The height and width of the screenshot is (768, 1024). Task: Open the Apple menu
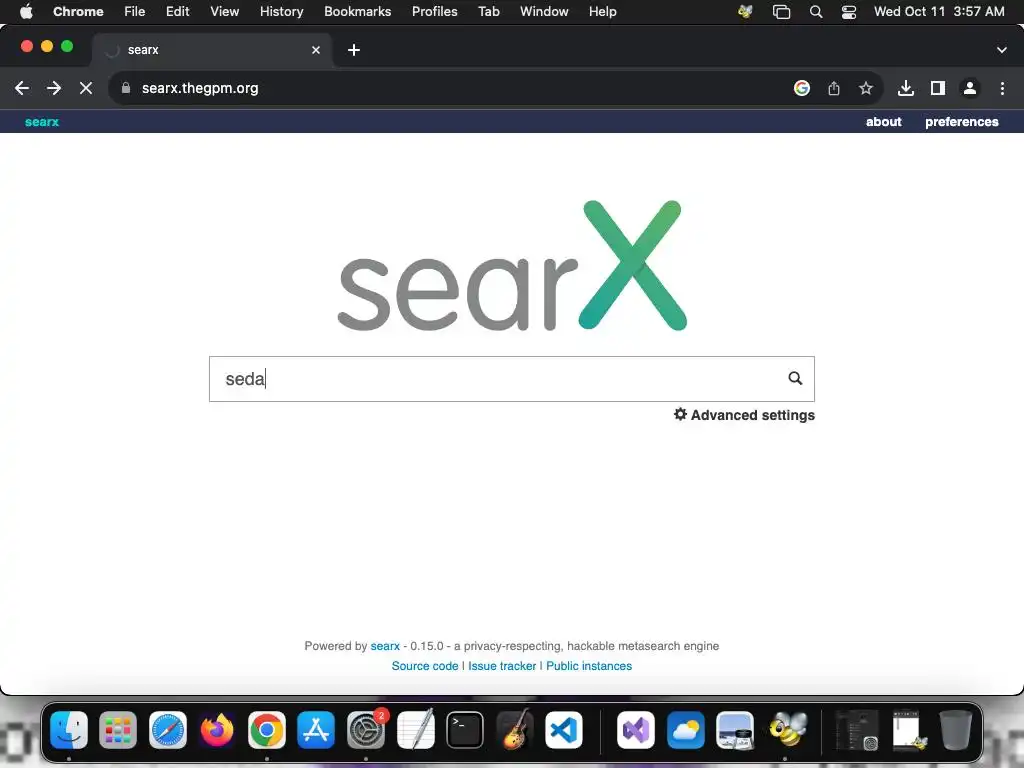click(x=26, y=12)
